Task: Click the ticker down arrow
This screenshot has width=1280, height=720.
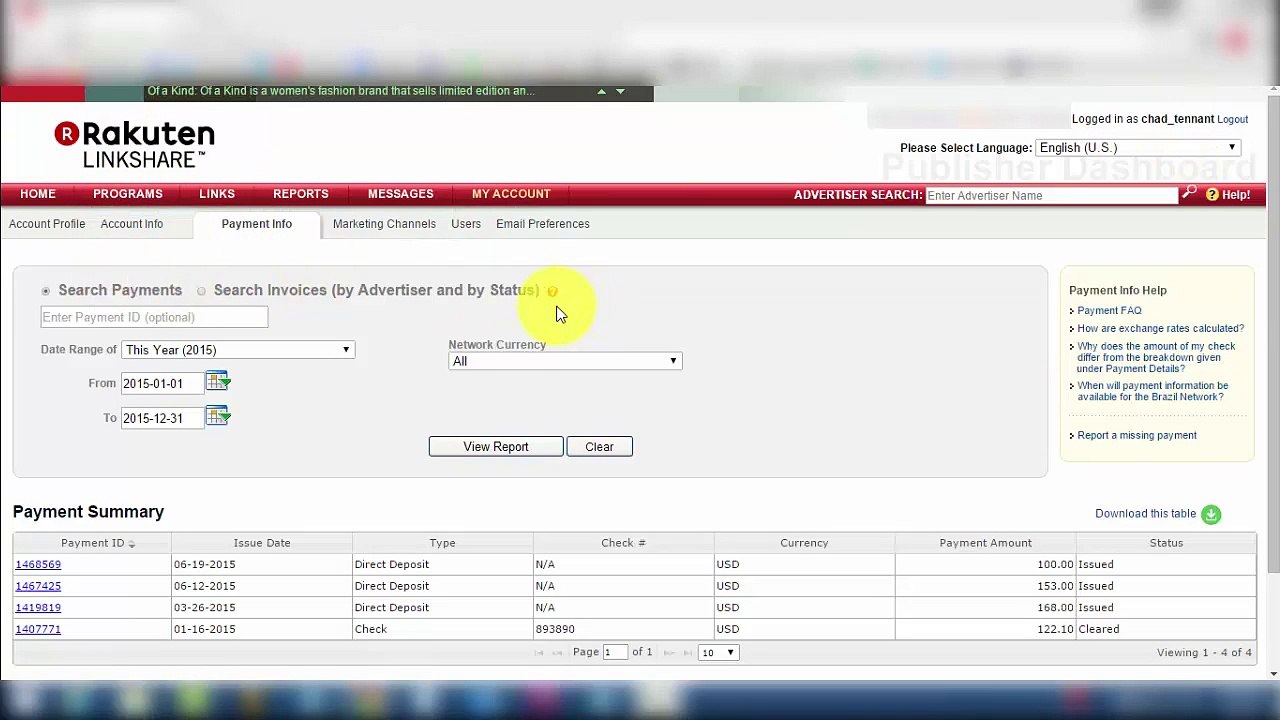Action: coord(620,91)
